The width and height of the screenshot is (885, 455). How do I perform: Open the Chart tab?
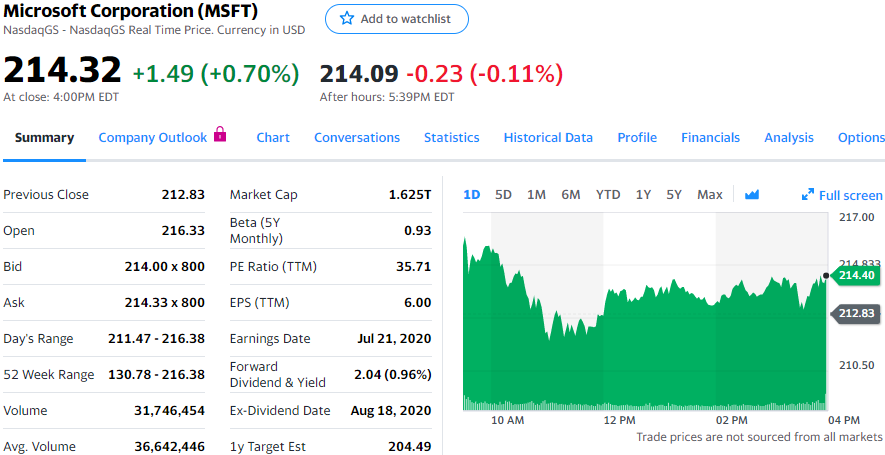(x=273, y=138)
